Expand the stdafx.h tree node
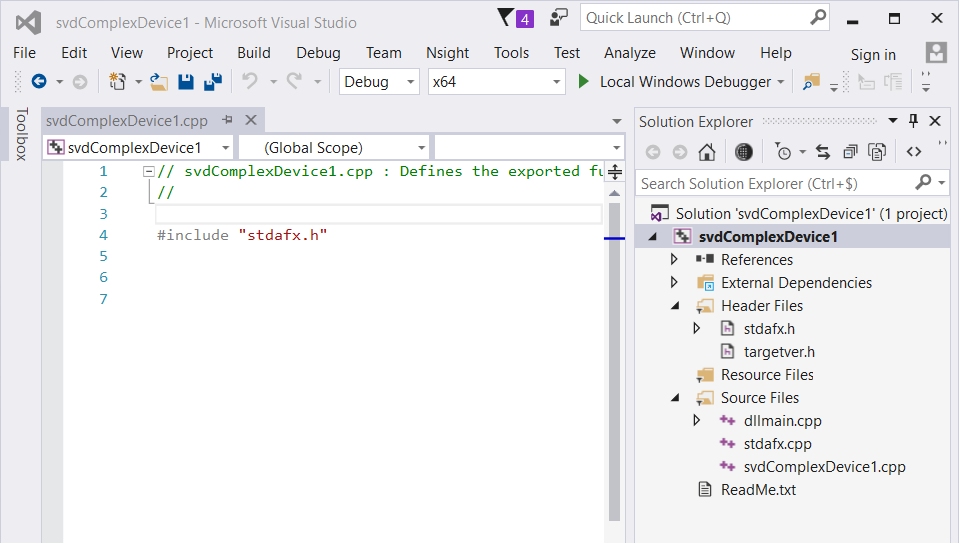The height and width of the screenshot is (543, 959). click(697, 328)
